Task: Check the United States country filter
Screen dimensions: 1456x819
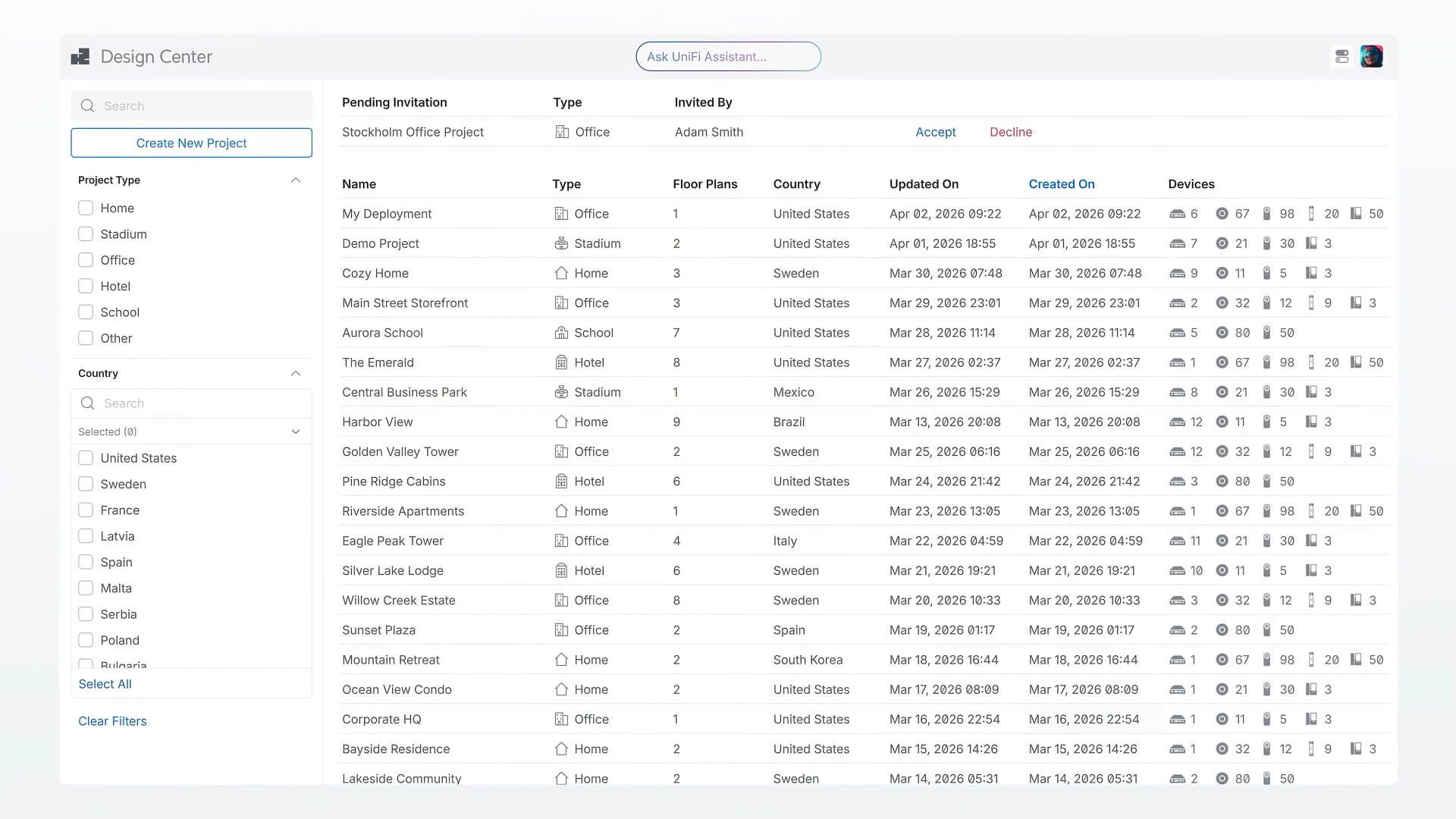Action: 85,458
